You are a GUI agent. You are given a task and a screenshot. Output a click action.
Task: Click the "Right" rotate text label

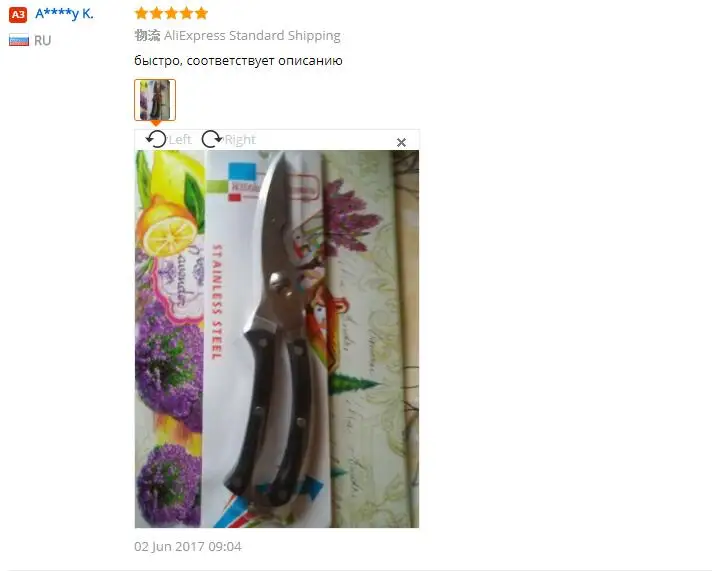[240, 139]
